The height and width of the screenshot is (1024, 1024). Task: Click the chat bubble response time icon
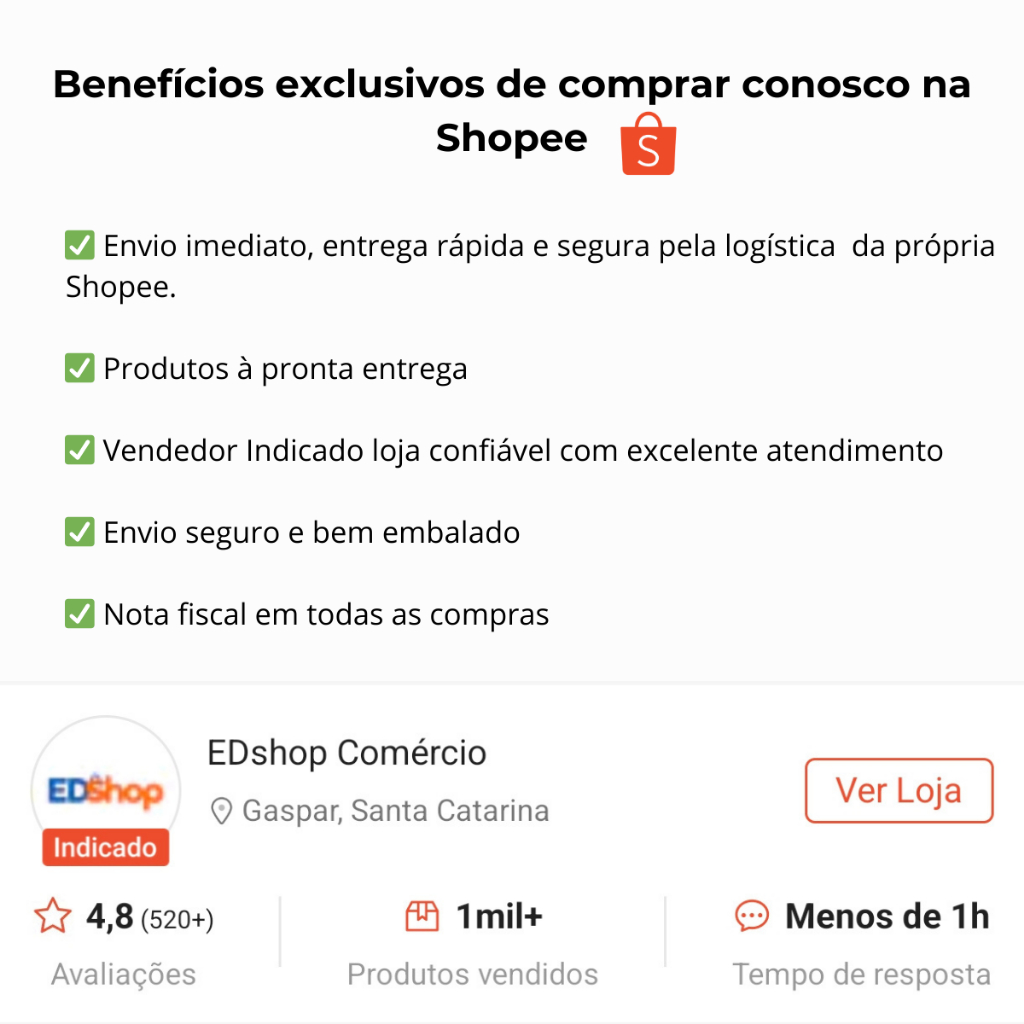pyautogui.click(x=751, y=916)
